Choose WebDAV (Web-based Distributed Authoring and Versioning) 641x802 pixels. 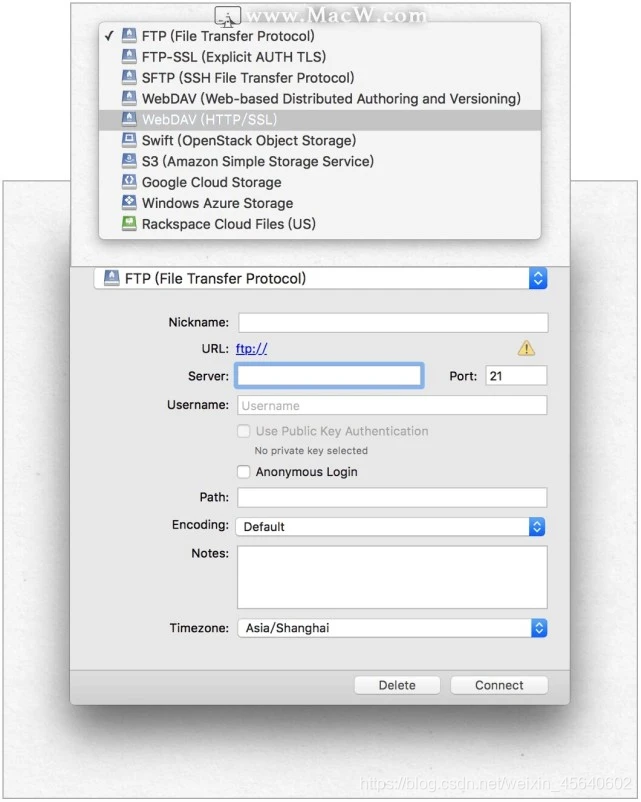coord(320,98)
